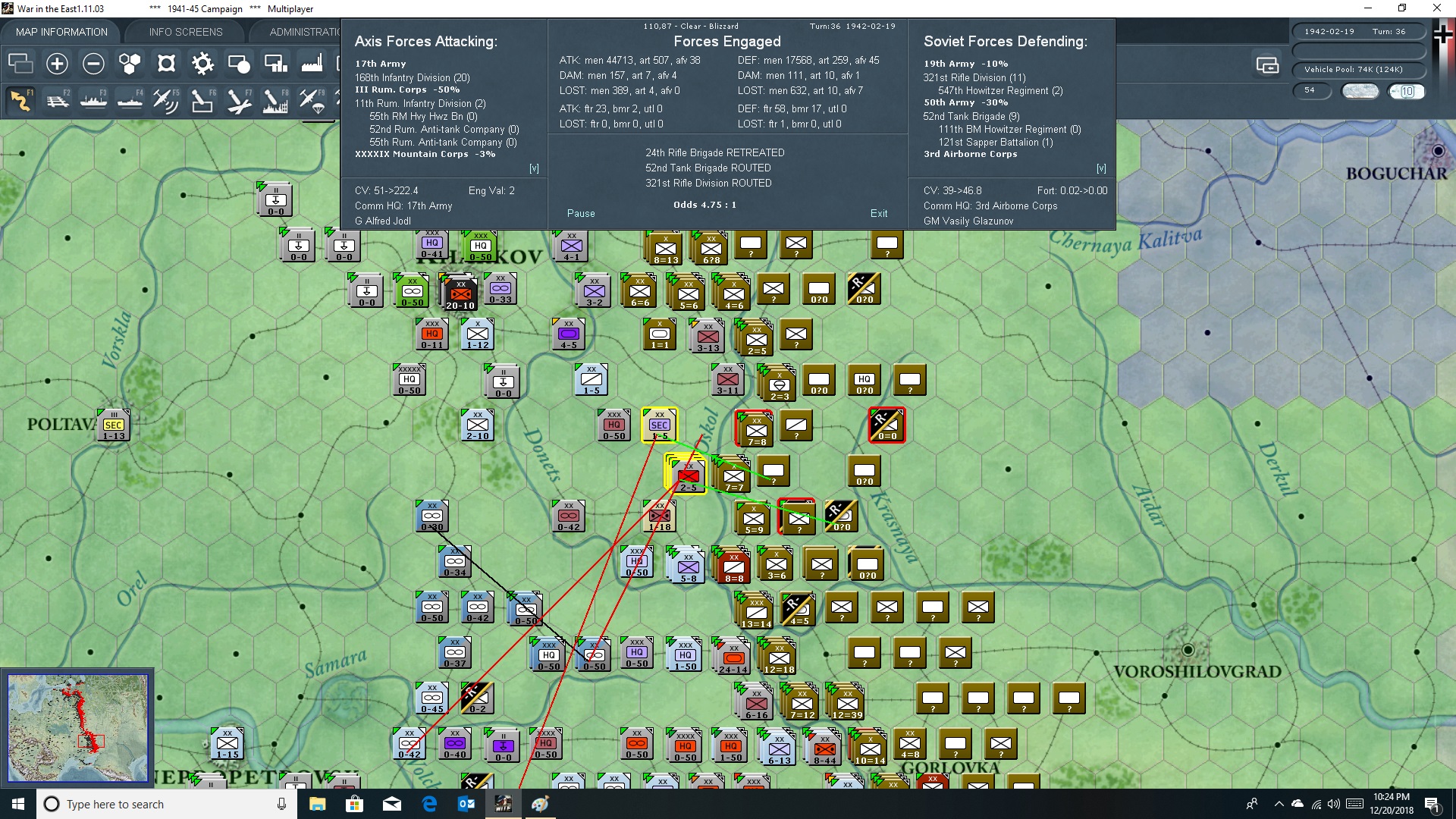Expand the Soviet defending forces list
1456x819 pixels.
[1101, 168]
